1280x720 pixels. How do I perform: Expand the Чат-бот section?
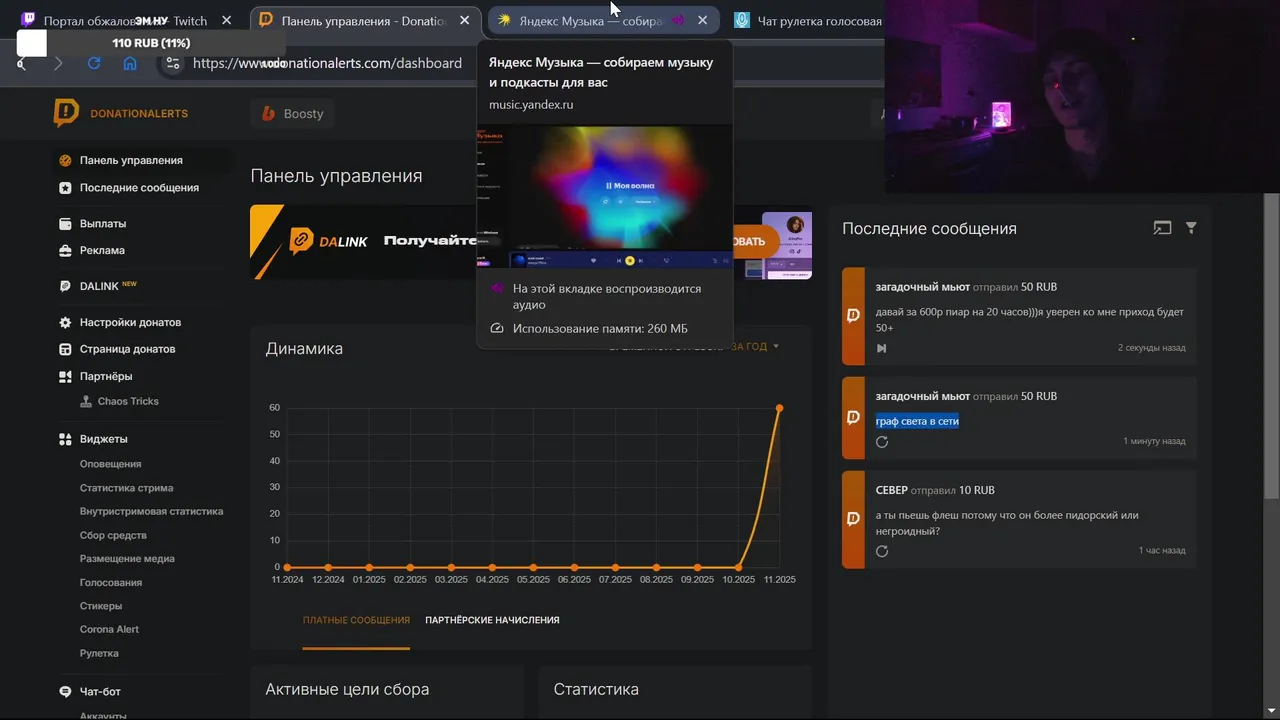click(x=100, y=692)
